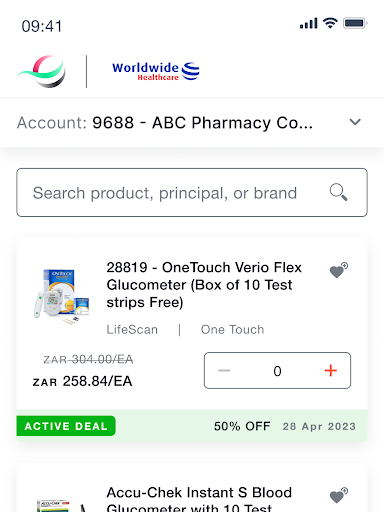Increase OneTouch quantity with red plus
The image size is (384, 512).
[x=331, y=371]
